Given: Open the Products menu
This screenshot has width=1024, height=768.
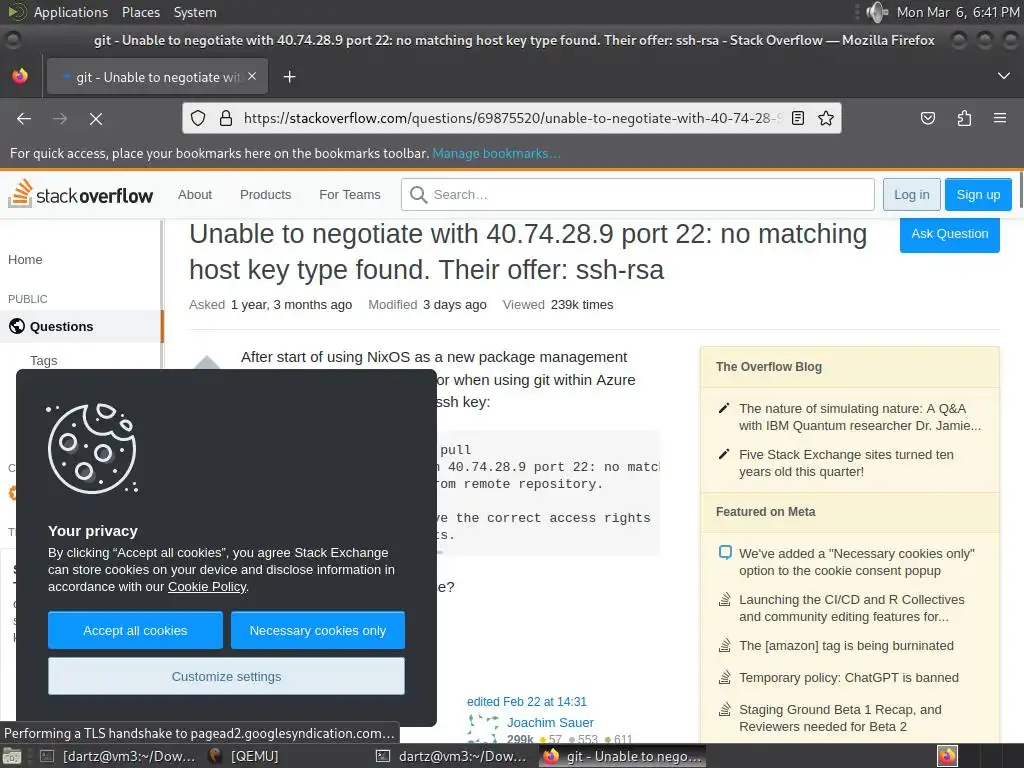Looking at the screenshot, I should click(x=265, y=195).
